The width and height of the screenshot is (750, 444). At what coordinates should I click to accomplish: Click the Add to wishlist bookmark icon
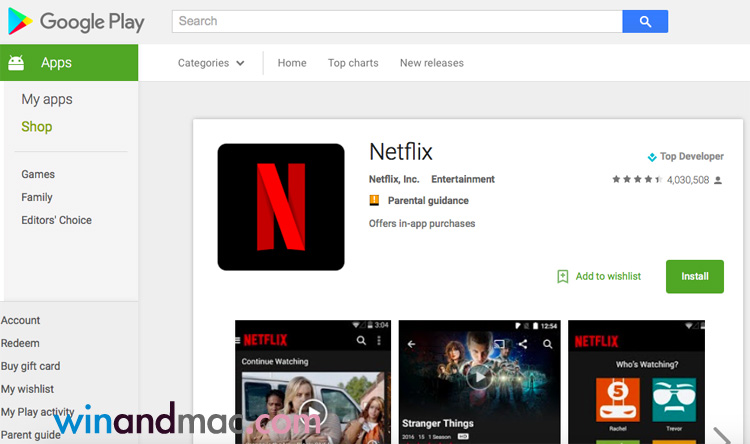tap(563, 276)
